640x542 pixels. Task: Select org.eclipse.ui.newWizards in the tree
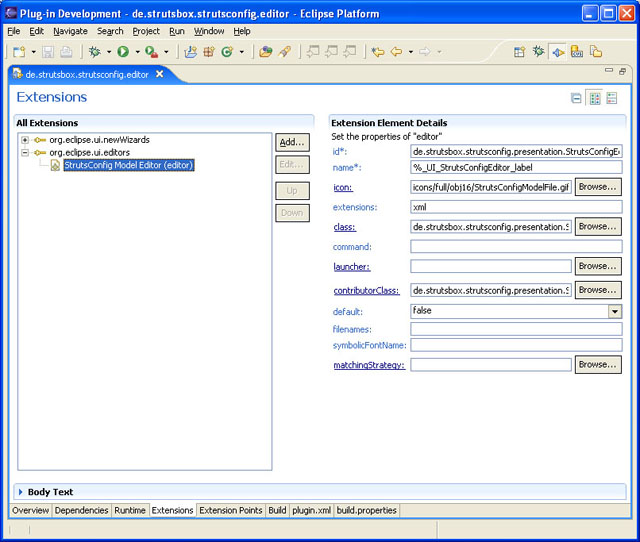(x=99, y=140)
